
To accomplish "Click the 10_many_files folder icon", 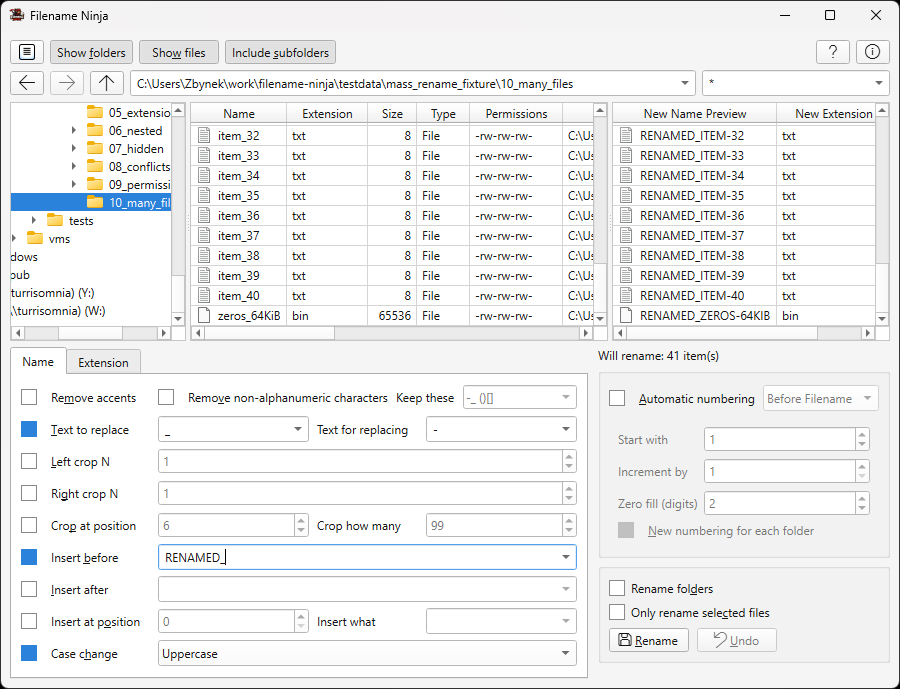I will pos(95,202).
